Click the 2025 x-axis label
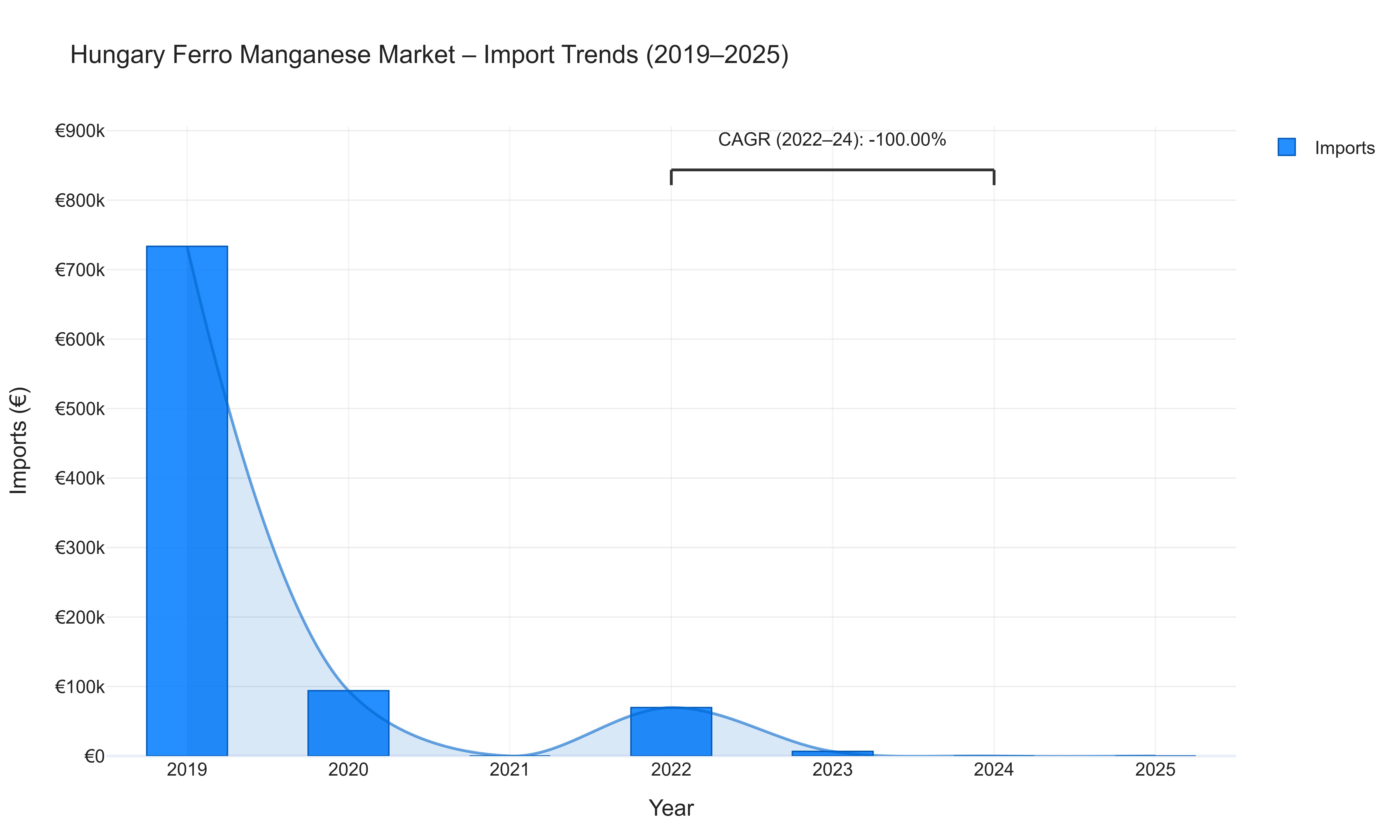The width and height of the screenshot is (1400, 840). coord(1155,770)
